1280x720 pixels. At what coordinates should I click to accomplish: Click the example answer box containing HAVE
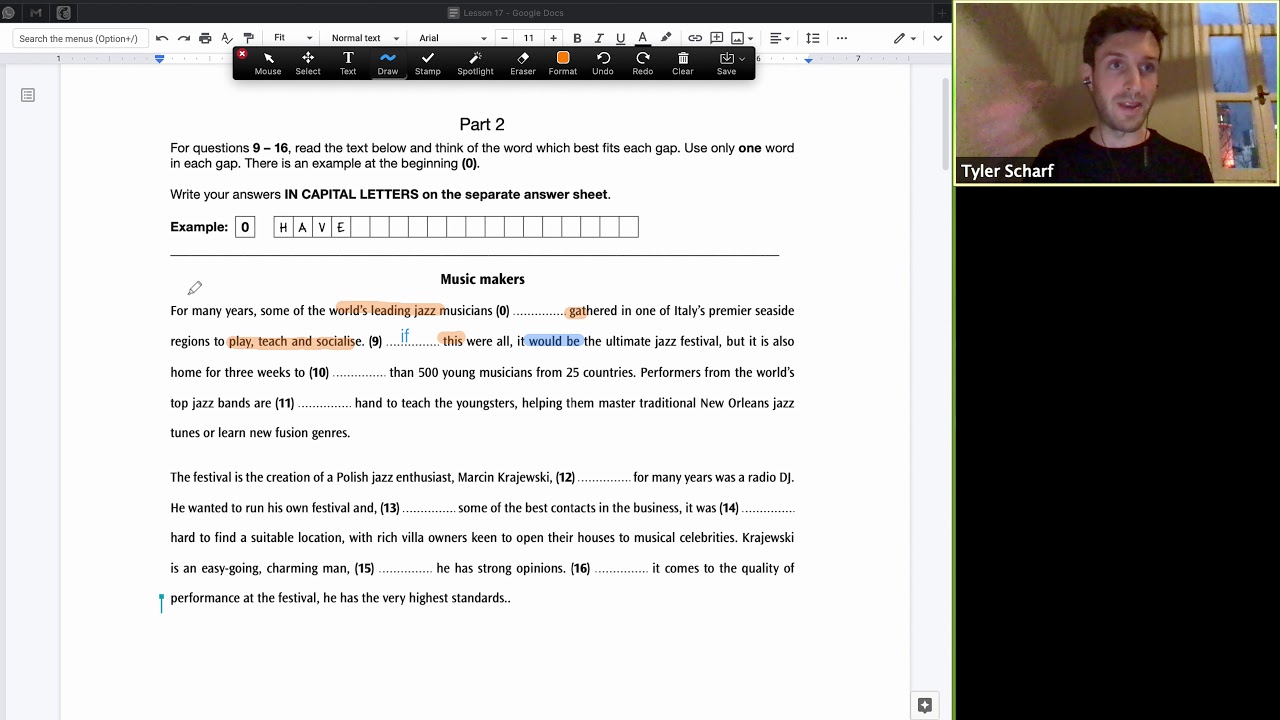click(456, 227)
